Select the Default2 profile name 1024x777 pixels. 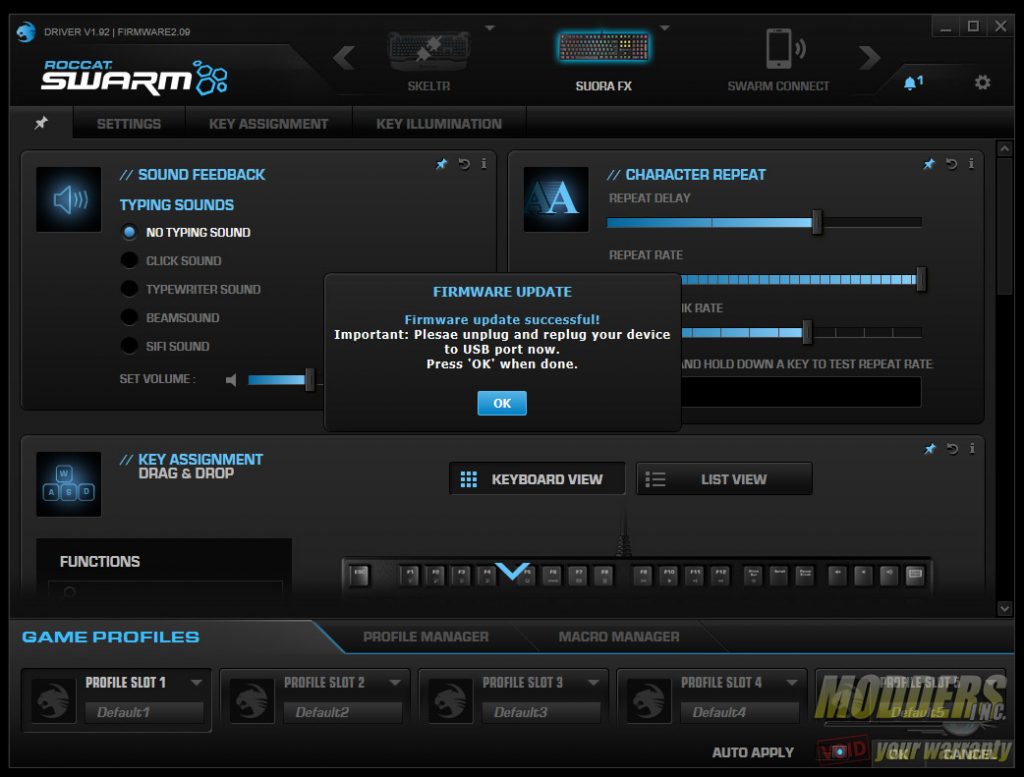pyautogui.click(x=342, y=712)
